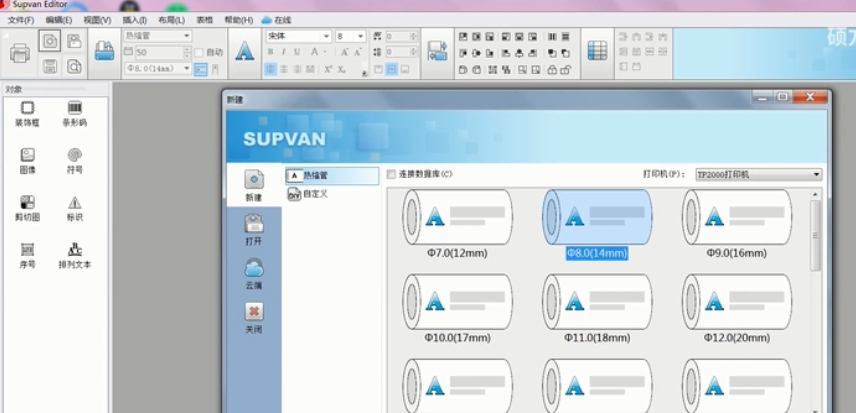Toggle highlighted horizontal label orientation button

(x=201, y=69)
